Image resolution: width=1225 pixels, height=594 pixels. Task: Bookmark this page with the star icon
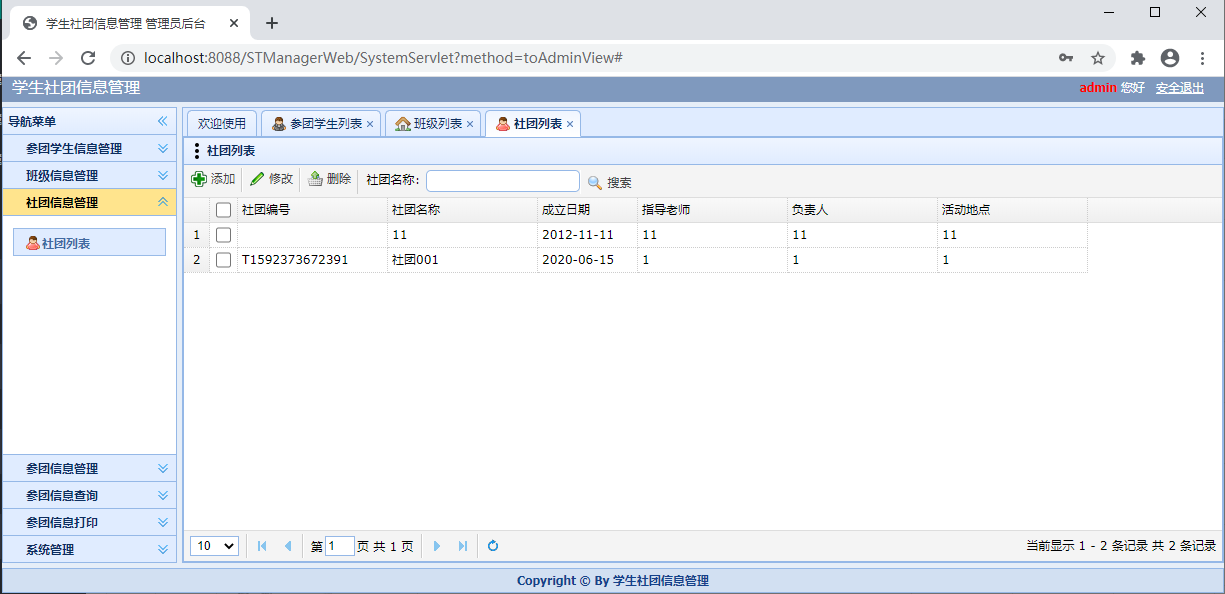coord(1097,58)
